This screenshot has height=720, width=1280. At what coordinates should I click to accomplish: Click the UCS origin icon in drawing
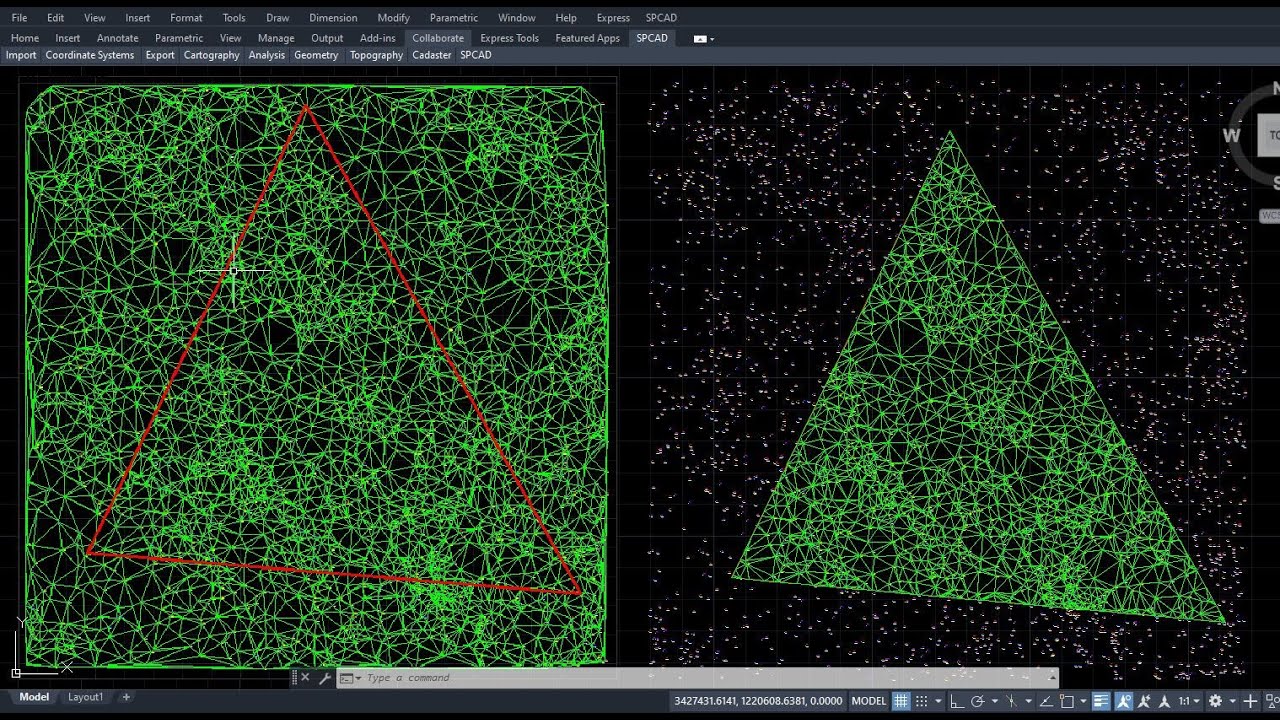click(x=16, y=672)
